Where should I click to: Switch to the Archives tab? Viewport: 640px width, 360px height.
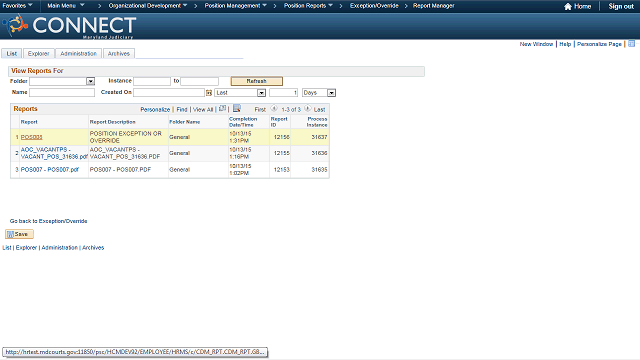click(x=119, y=53)
